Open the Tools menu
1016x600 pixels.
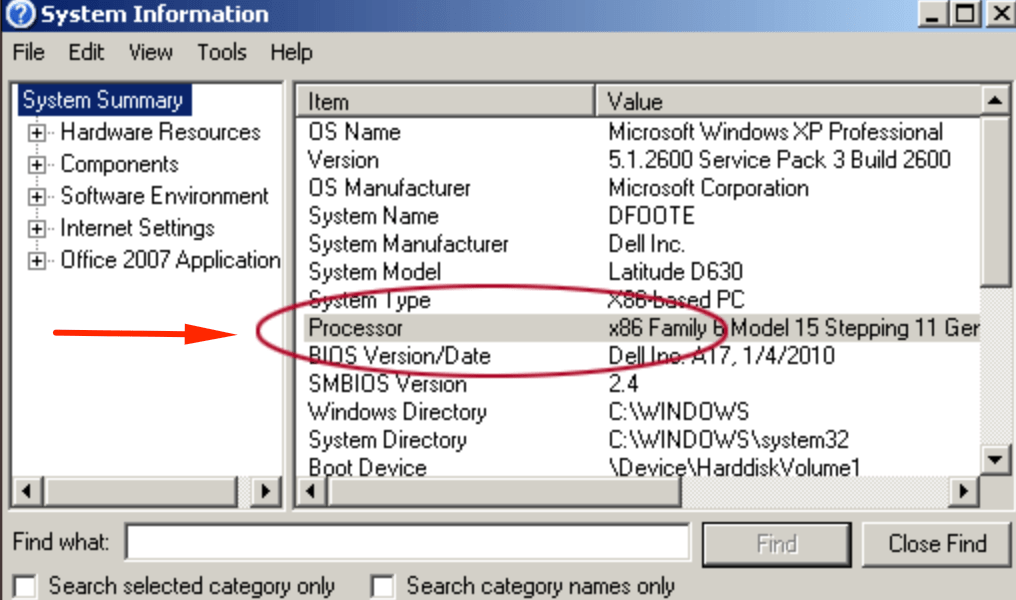pyautogui.click(x=221, y=53)
